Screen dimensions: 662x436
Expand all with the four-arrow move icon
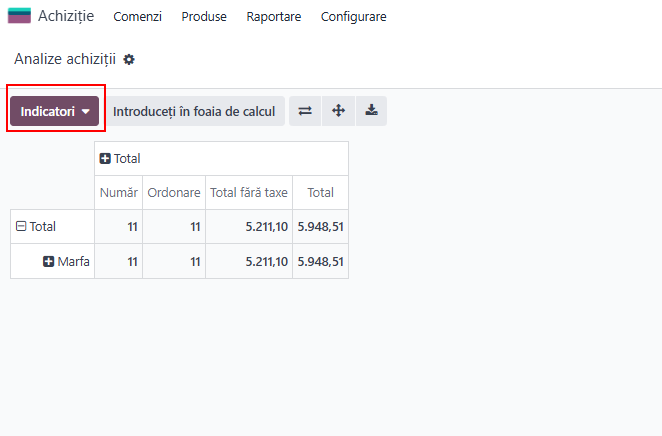(338, 111)
